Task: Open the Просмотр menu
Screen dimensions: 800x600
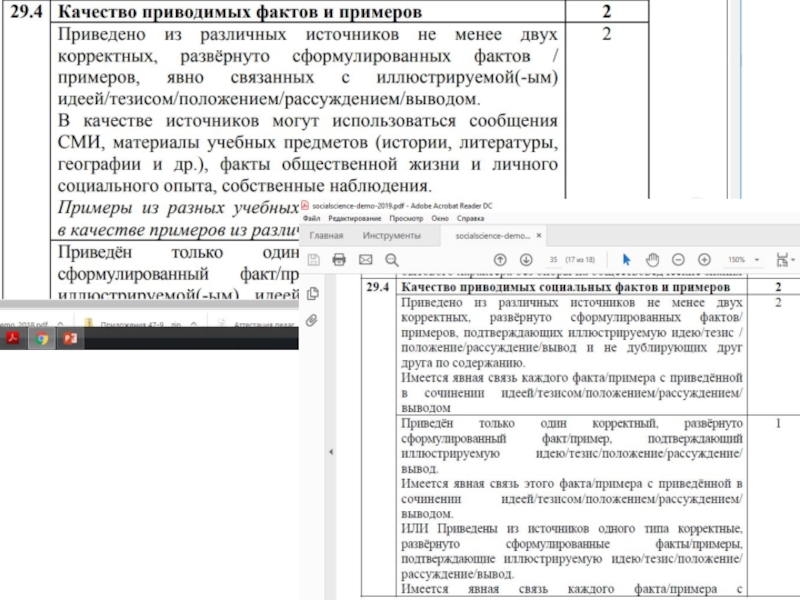Action: [x=406, y=217]
